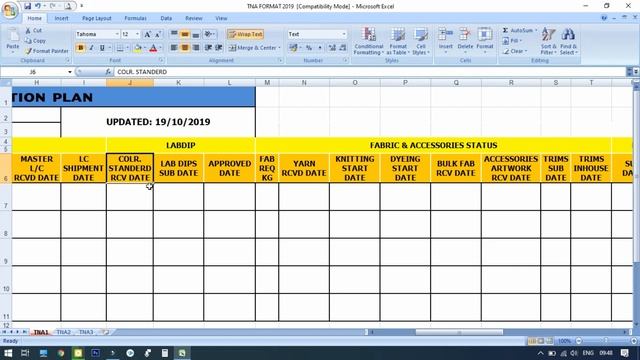This screenshot has height=360, width=640.
Task: Apply fill color to the cell
Action: 138,48
